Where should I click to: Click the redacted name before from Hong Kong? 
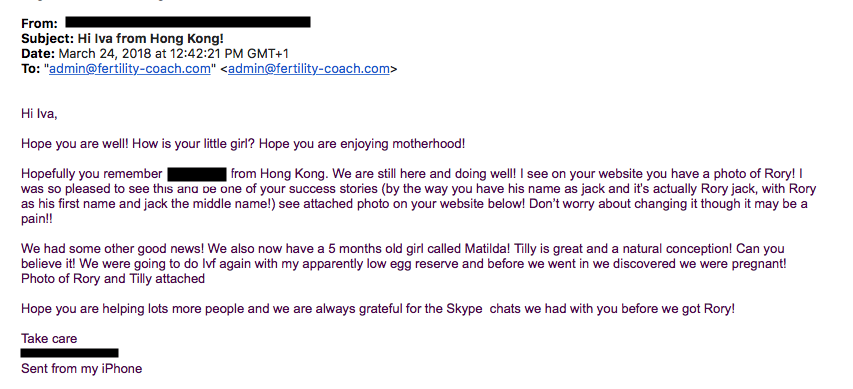click(197, 175)
